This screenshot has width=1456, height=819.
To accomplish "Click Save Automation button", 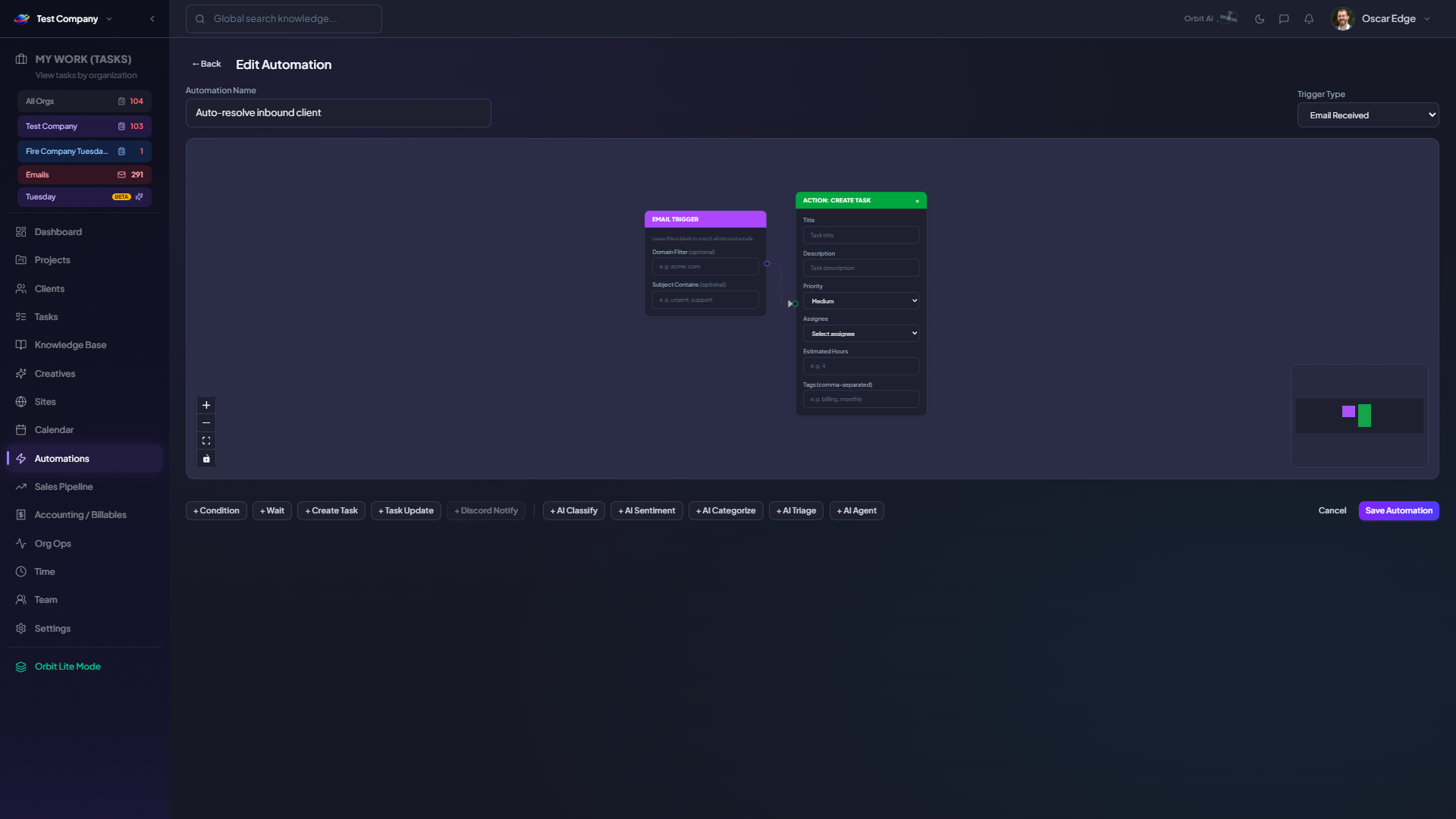I will click(1399, 511).
